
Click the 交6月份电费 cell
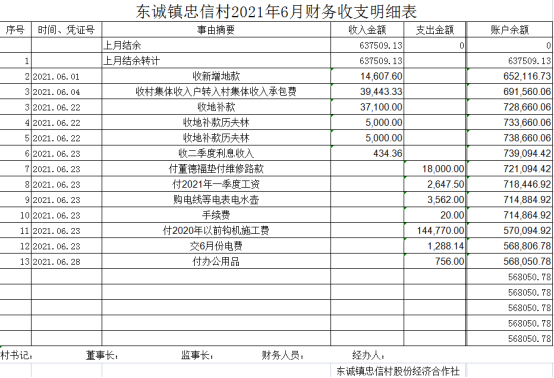coord(216,246)
